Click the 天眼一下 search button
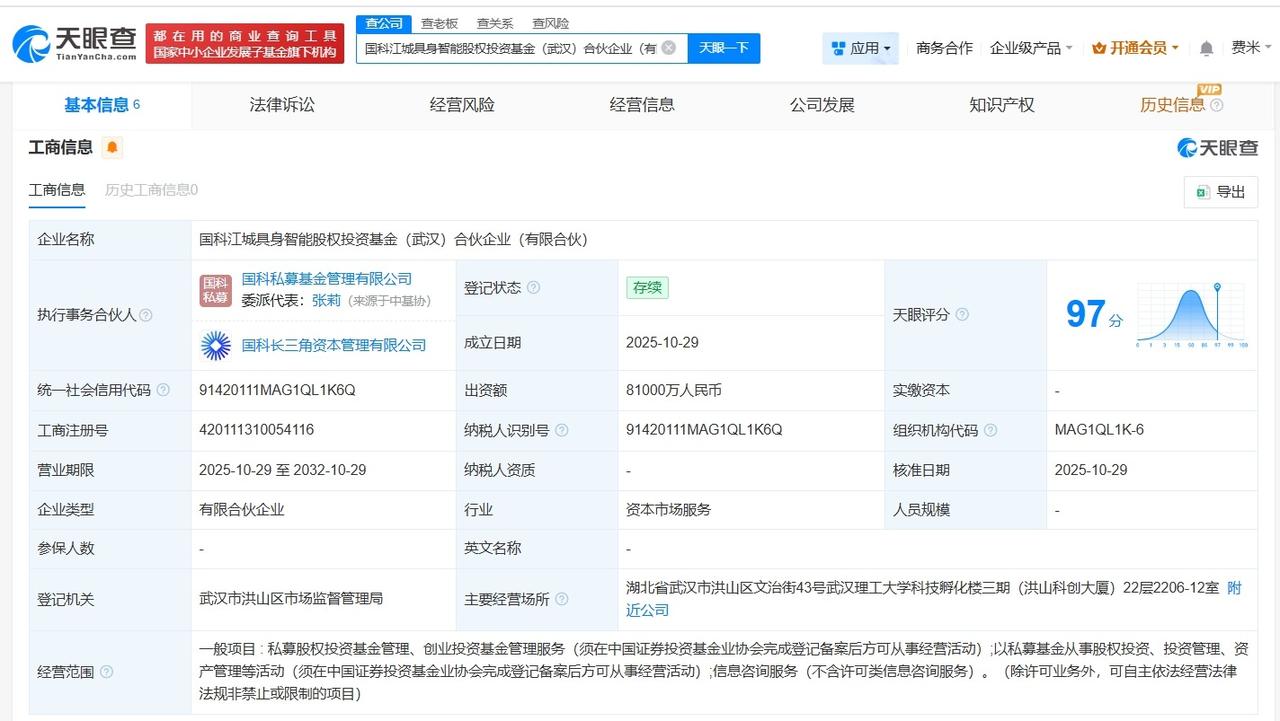 [x=723, y=48]
